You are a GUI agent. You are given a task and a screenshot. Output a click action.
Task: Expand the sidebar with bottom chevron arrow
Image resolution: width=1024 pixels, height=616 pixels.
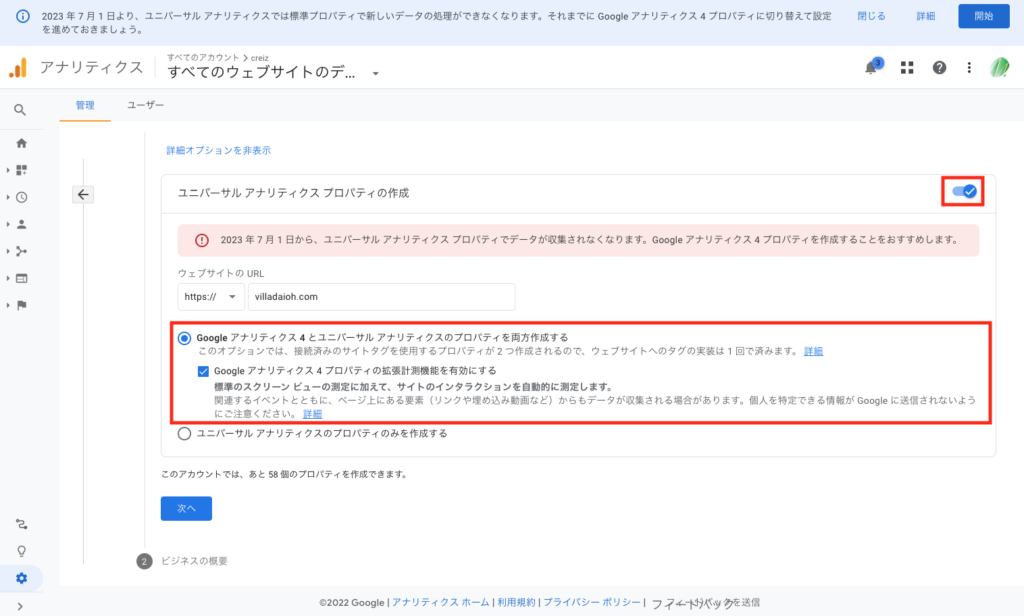(x=21, y=605)
